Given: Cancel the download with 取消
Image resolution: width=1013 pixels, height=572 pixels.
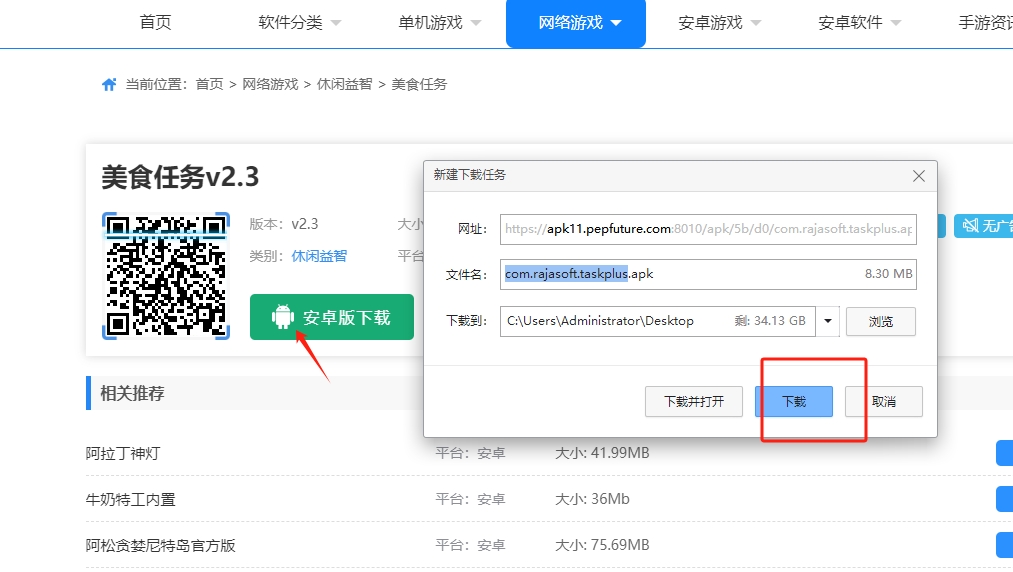Looking at the screenshot, I should (883, 402).
